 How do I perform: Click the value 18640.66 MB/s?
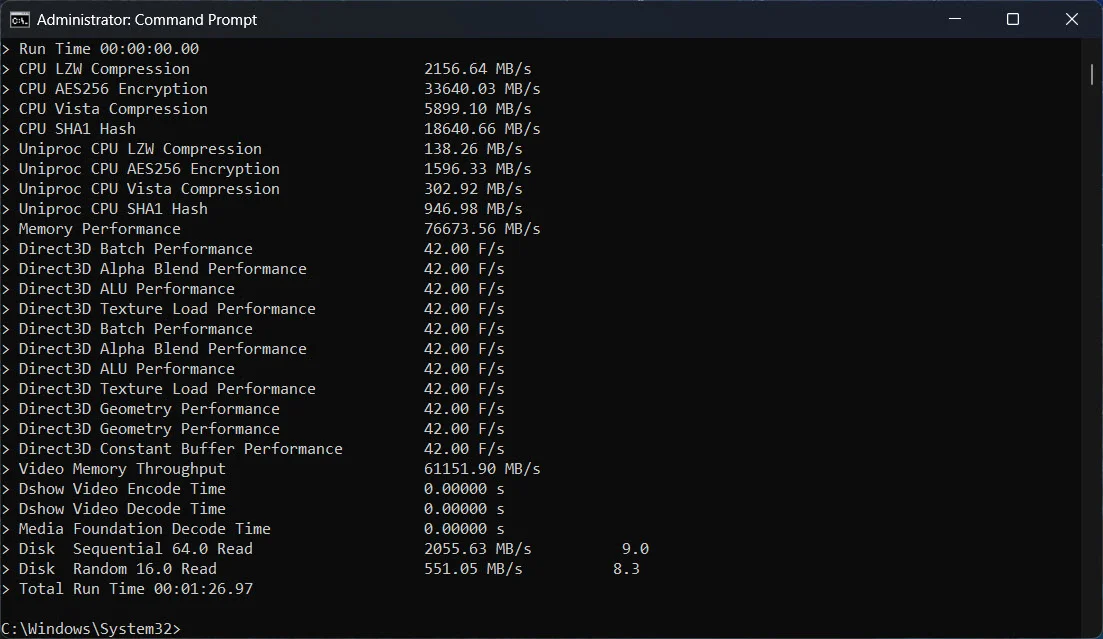[482, 129]
